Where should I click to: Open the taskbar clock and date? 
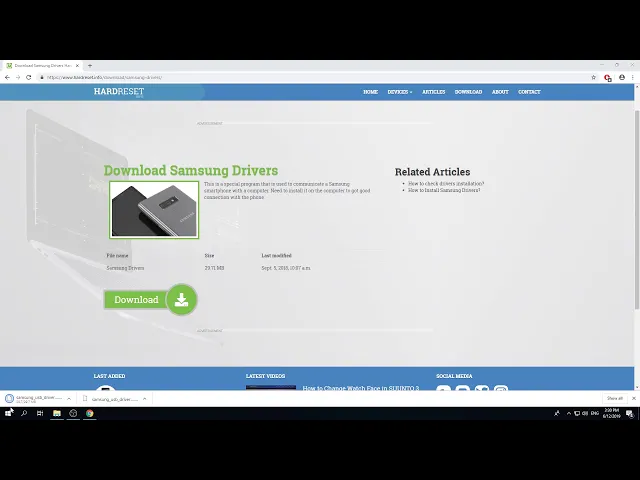[611, 413]
